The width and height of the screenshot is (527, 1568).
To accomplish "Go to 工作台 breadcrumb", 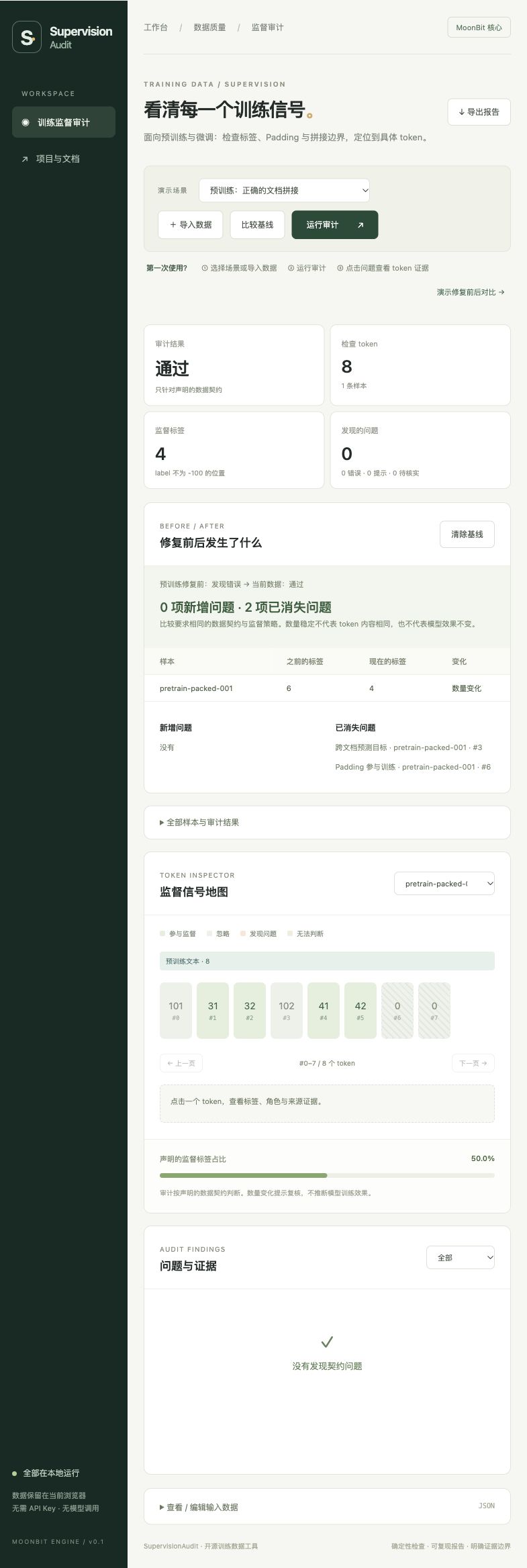I will click(156, 28).
